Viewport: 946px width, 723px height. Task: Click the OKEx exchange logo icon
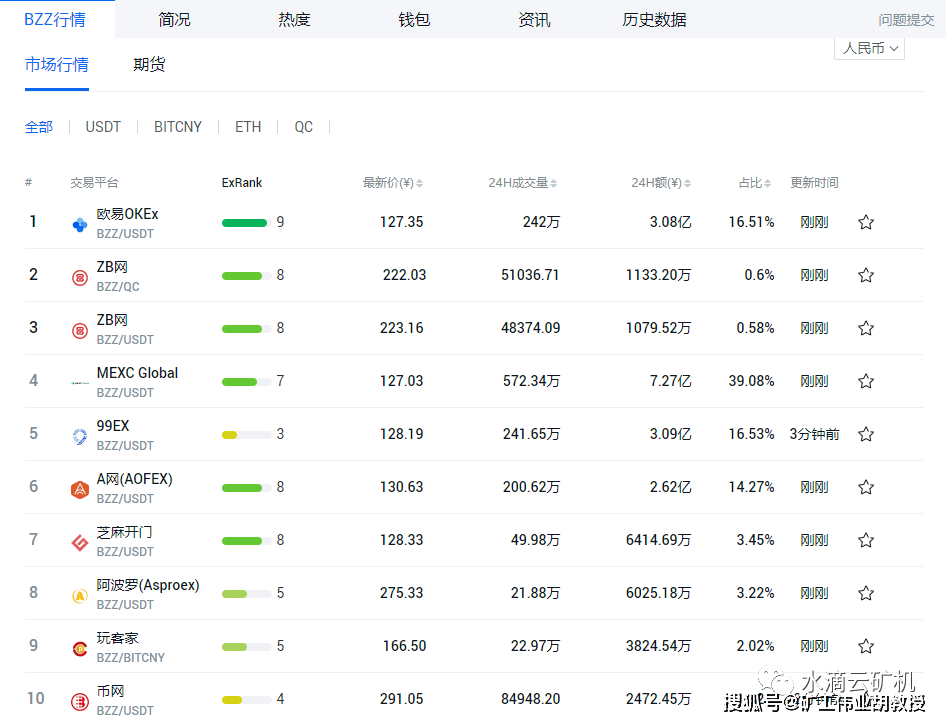pyautogui.click(x=80, y=224)
